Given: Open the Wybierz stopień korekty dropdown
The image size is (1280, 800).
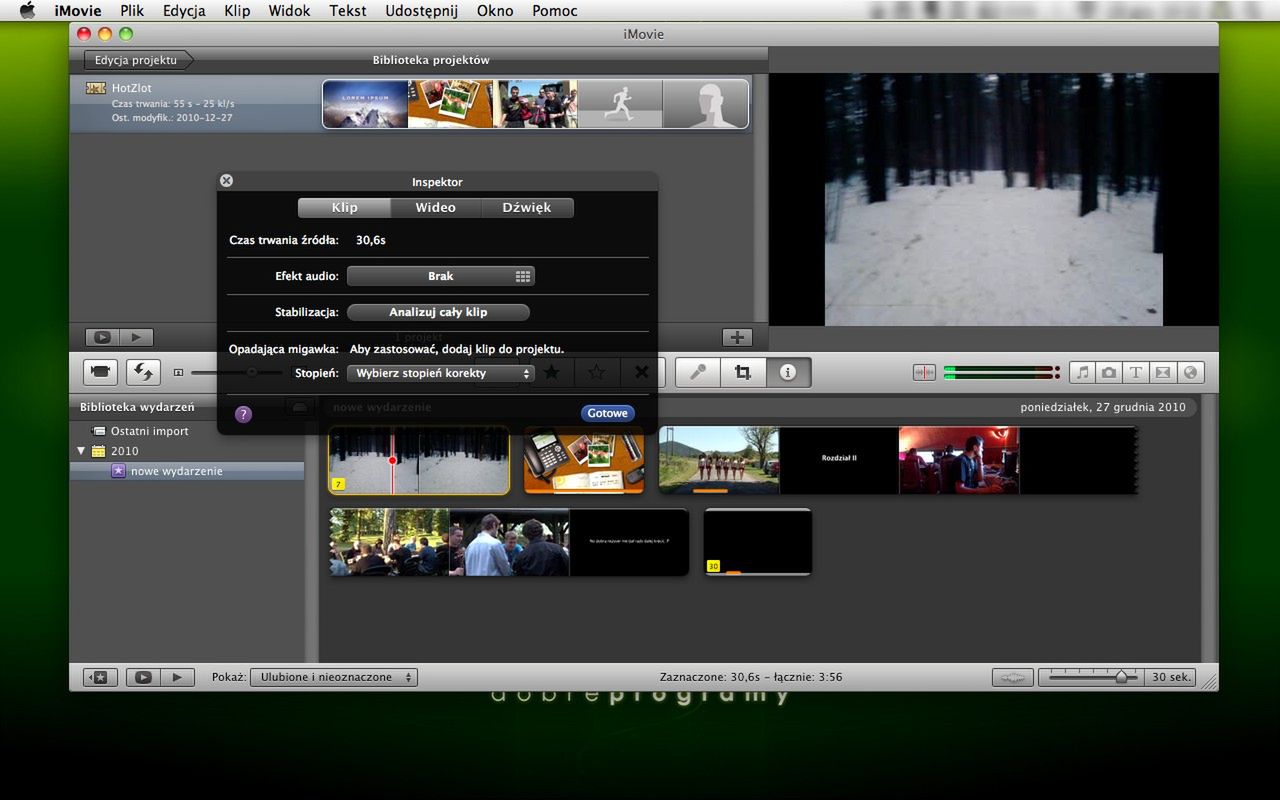Looking at the screenshot, I should (x=440, y=373).
